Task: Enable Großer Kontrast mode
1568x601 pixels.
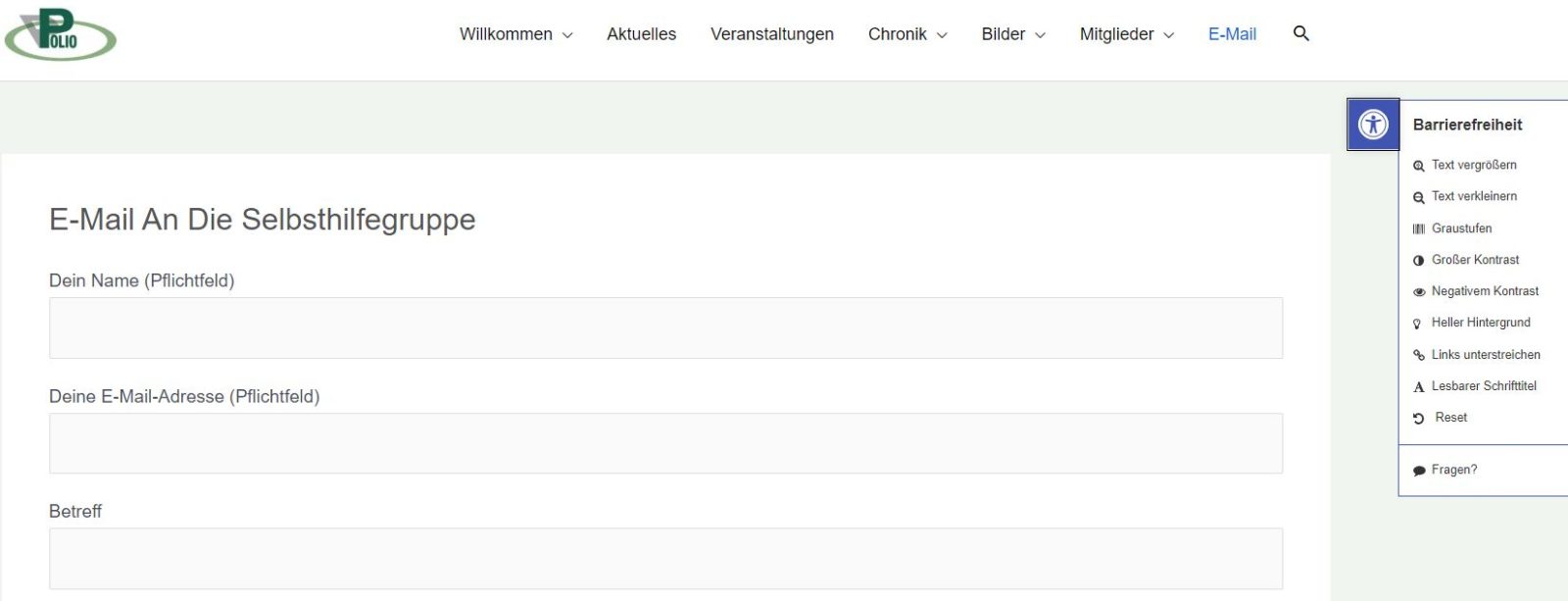Action: click(1474, 260)
